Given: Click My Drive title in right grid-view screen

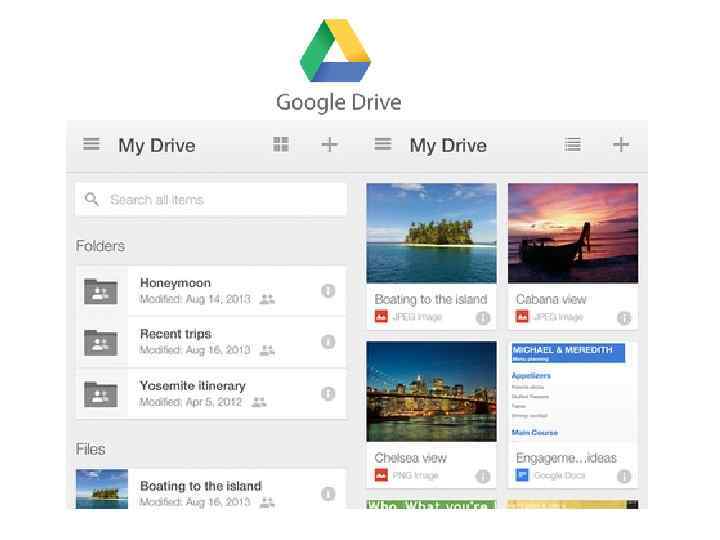Looking at the screenshot, I should [448, 146].
